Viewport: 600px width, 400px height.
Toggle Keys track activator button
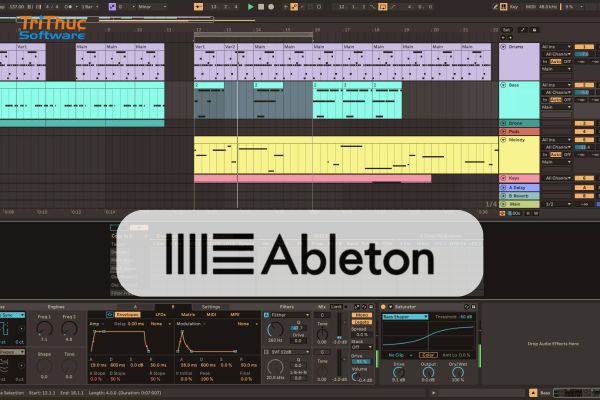click(x=584, y=178)
